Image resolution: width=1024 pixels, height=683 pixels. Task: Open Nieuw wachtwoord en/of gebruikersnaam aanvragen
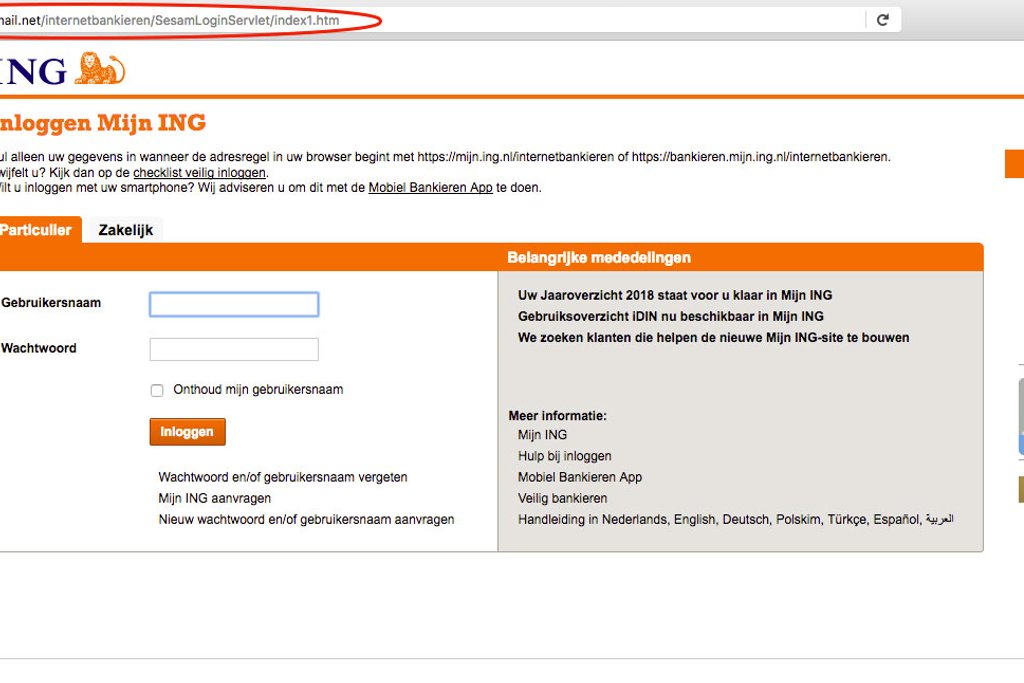pyautogui.click(x=306, y=520)
